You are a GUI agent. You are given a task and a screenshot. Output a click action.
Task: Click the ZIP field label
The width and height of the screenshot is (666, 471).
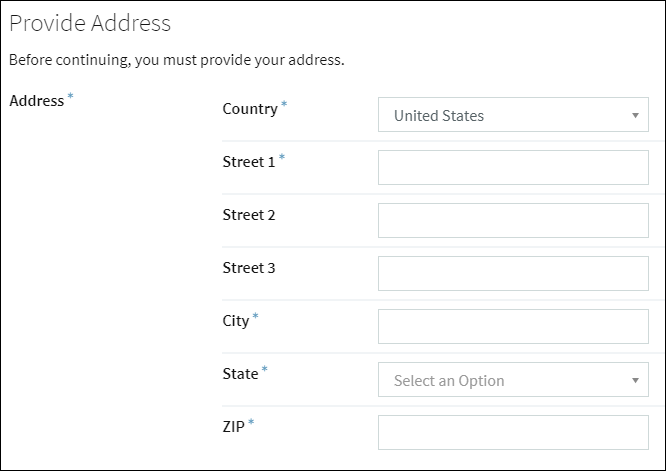(233, 427)
